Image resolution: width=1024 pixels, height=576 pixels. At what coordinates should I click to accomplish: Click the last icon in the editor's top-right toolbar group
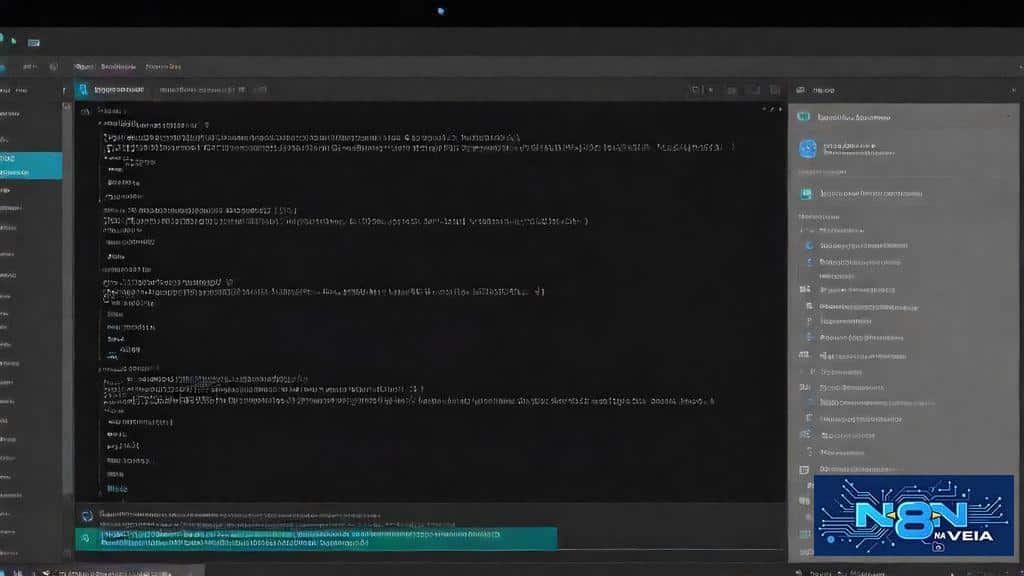pos(776,90)
